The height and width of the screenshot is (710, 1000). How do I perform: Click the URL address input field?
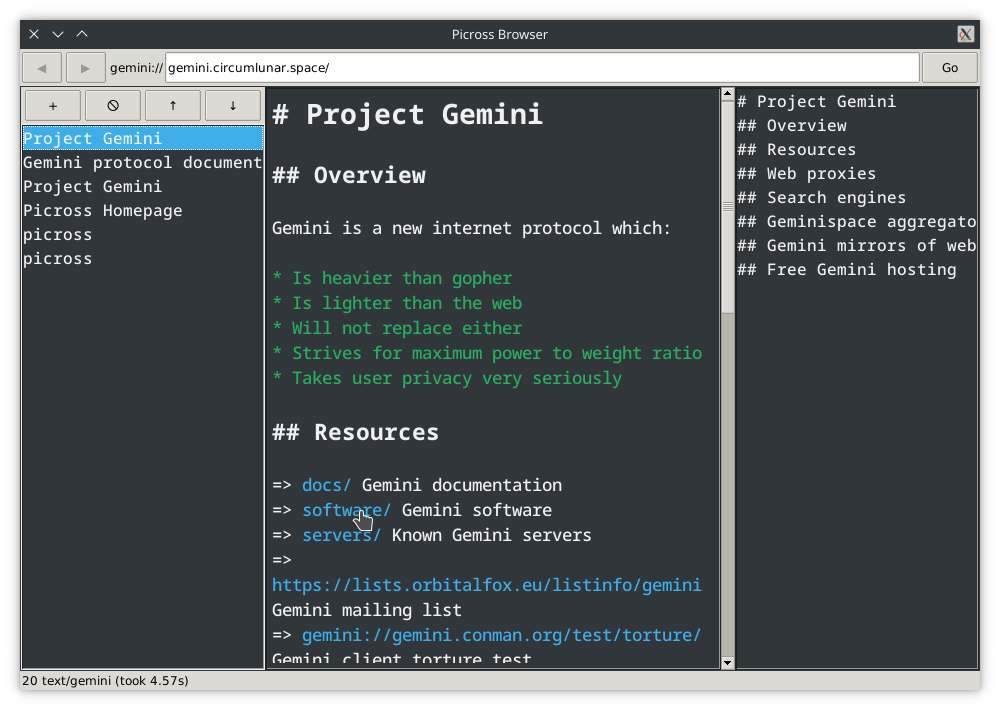point(541,68)
